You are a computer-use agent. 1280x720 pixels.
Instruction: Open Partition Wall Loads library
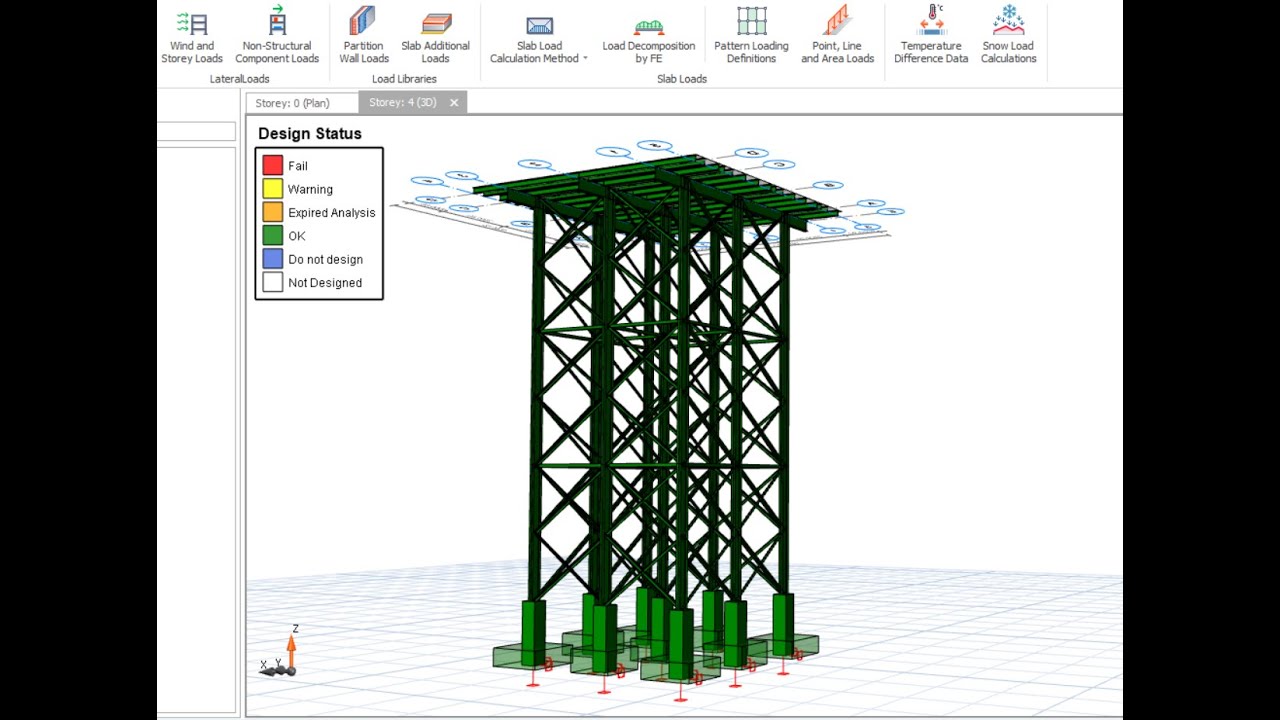click(x=363, y=37)
